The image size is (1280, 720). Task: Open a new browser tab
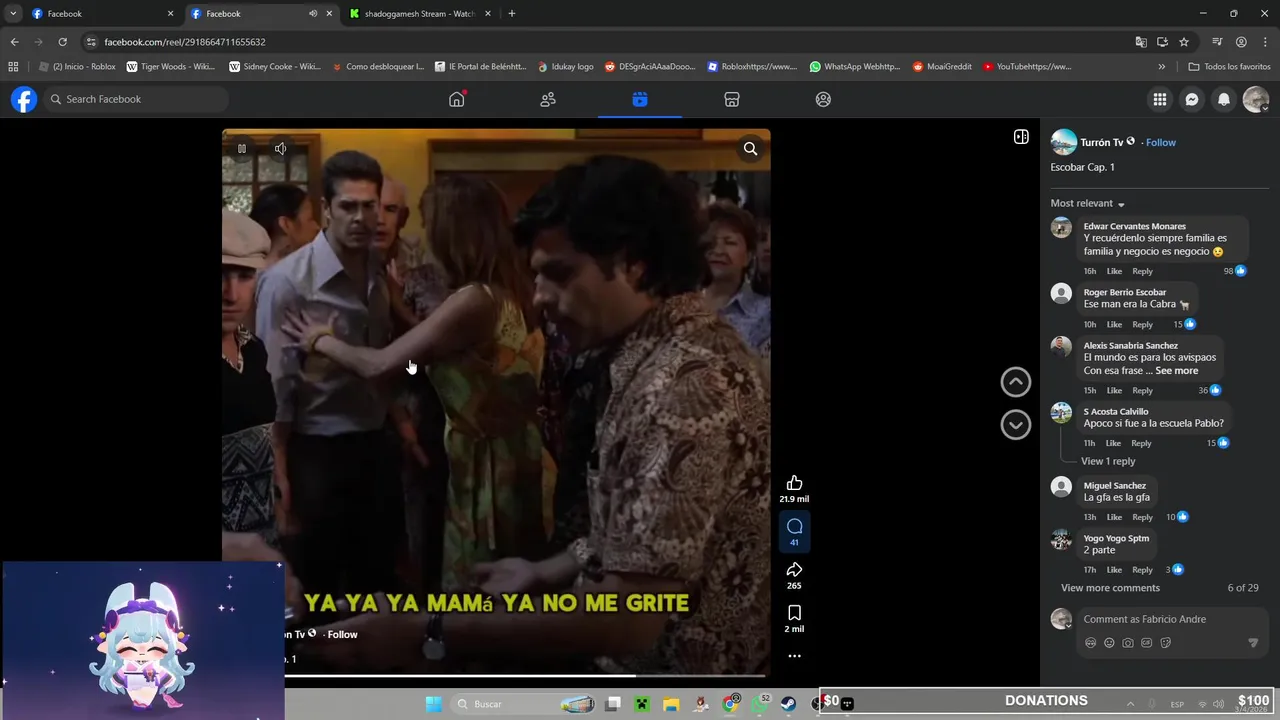(512, 14)
